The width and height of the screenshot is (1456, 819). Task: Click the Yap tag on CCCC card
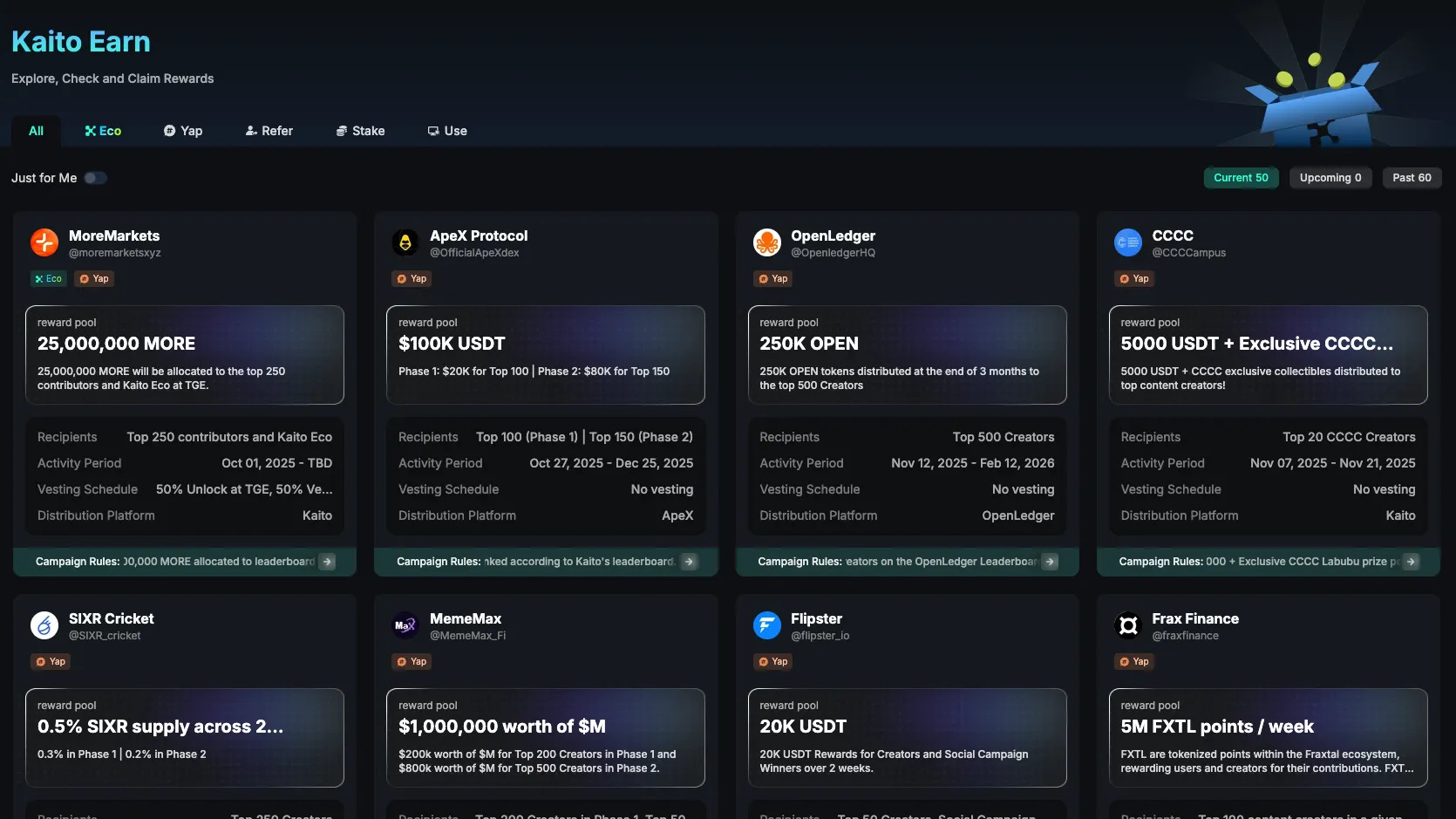coord(1134,279)
